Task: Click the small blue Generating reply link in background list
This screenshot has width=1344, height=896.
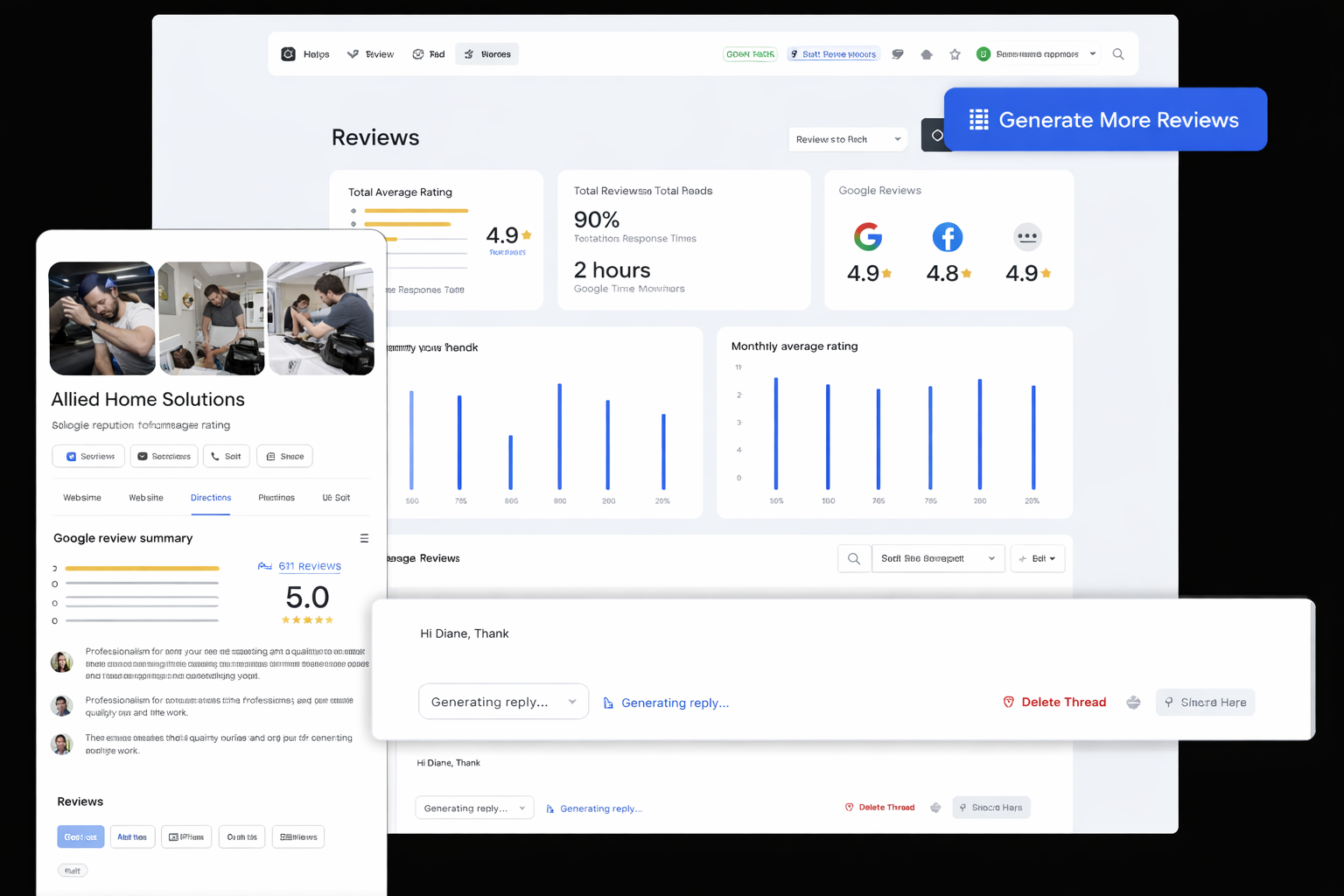Action: (594, 808)
